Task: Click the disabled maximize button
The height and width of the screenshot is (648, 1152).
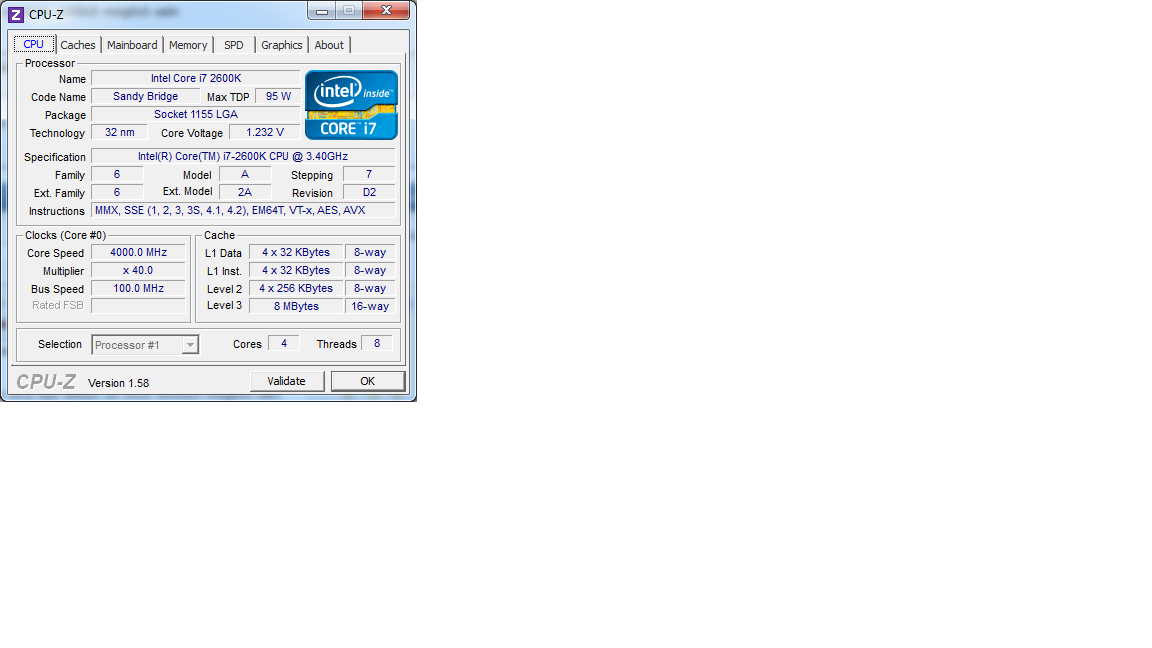Action: [349, 10]
